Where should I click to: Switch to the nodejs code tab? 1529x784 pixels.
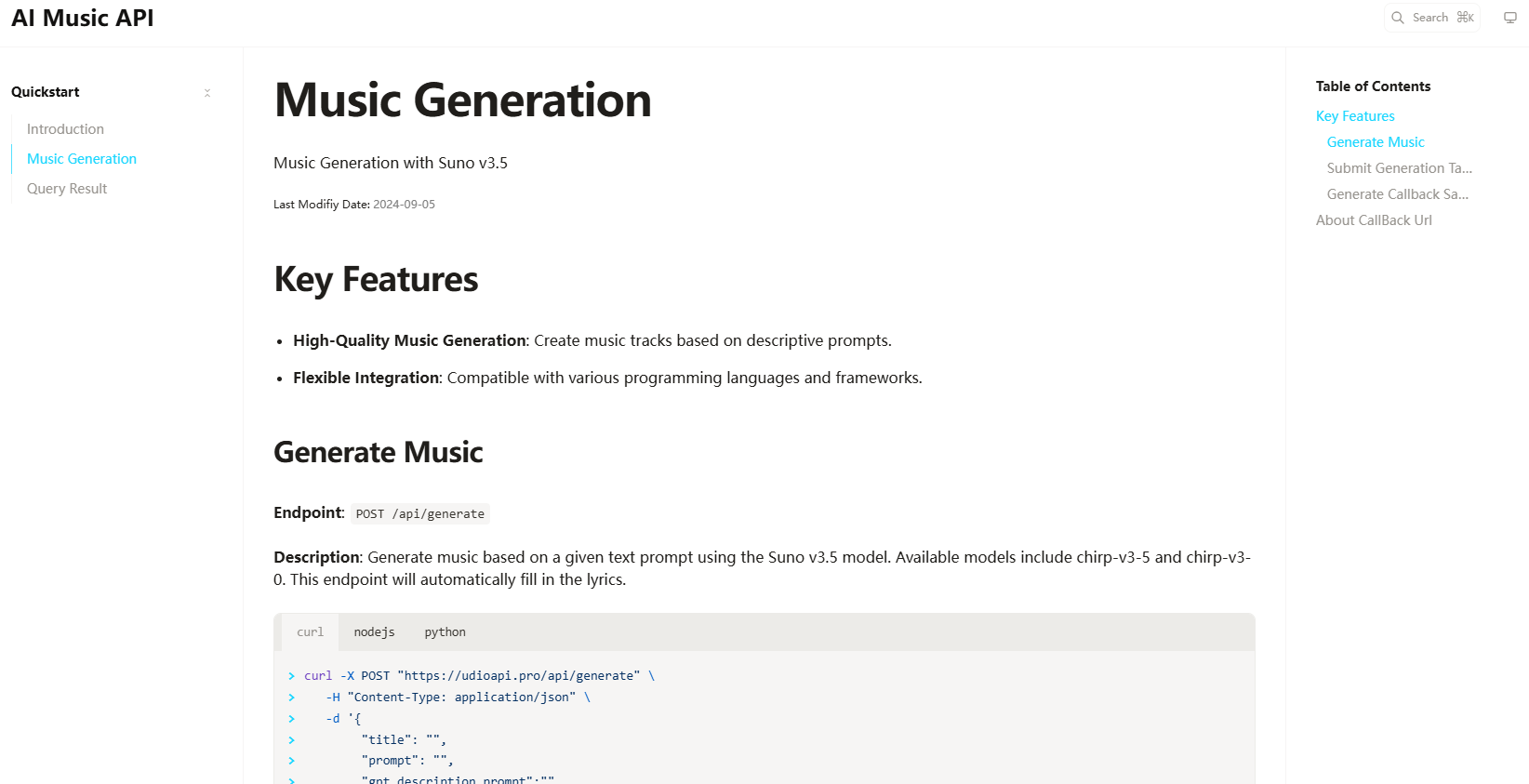point(374,632)
